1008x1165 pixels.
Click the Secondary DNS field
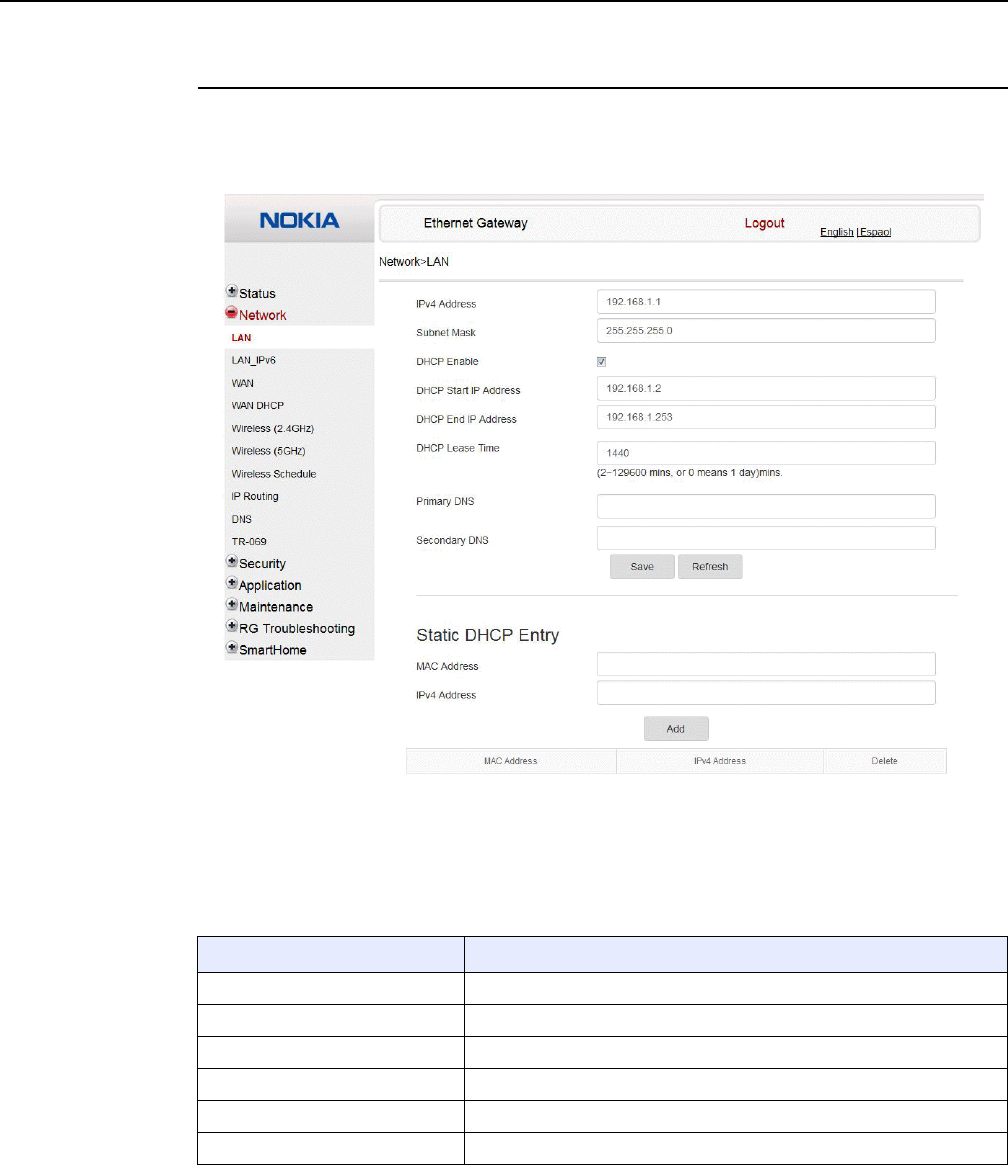coord(766,538)
